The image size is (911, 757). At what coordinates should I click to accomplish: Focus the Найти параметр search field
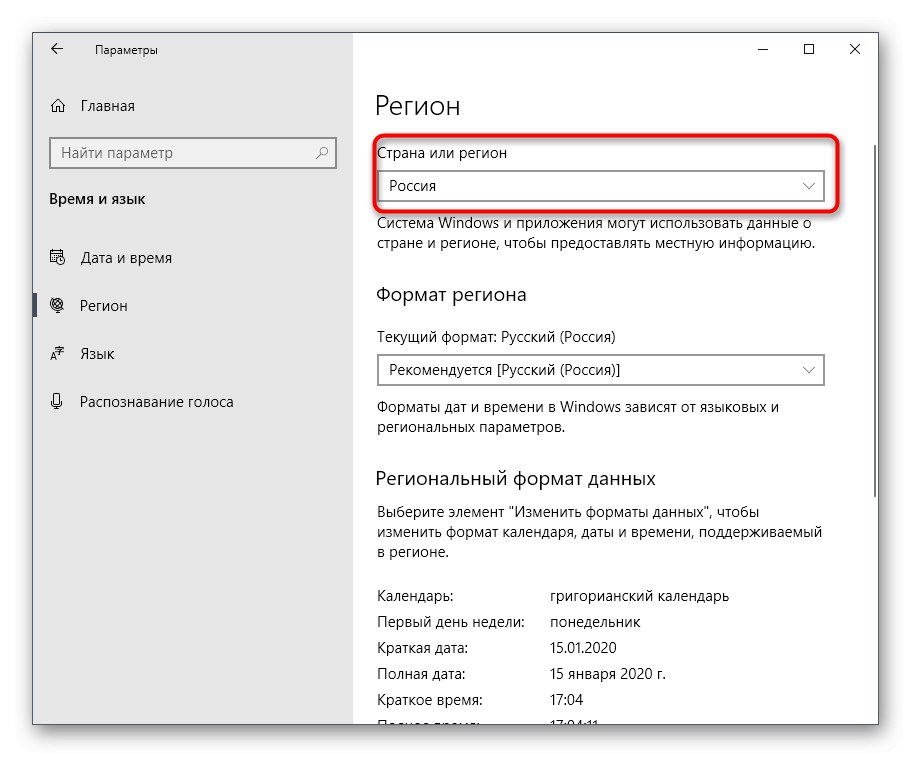click(x=180, y=153)
